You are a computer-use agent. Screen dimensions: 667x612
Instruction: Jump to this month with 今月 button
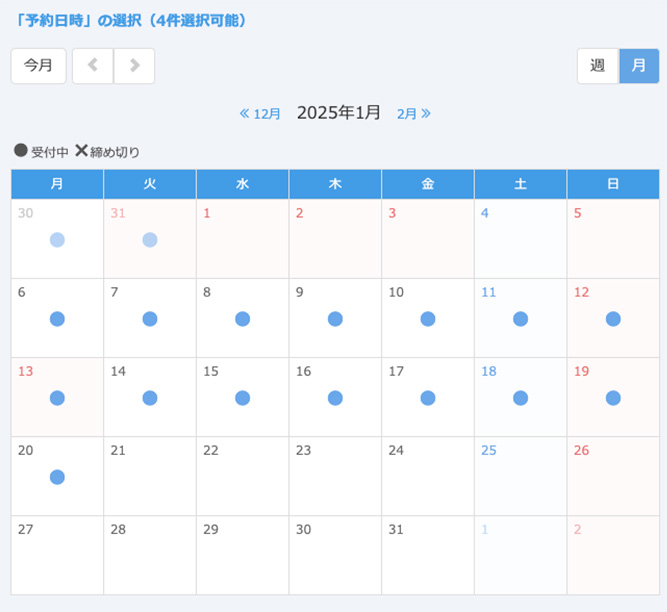(x=39, y=66)
